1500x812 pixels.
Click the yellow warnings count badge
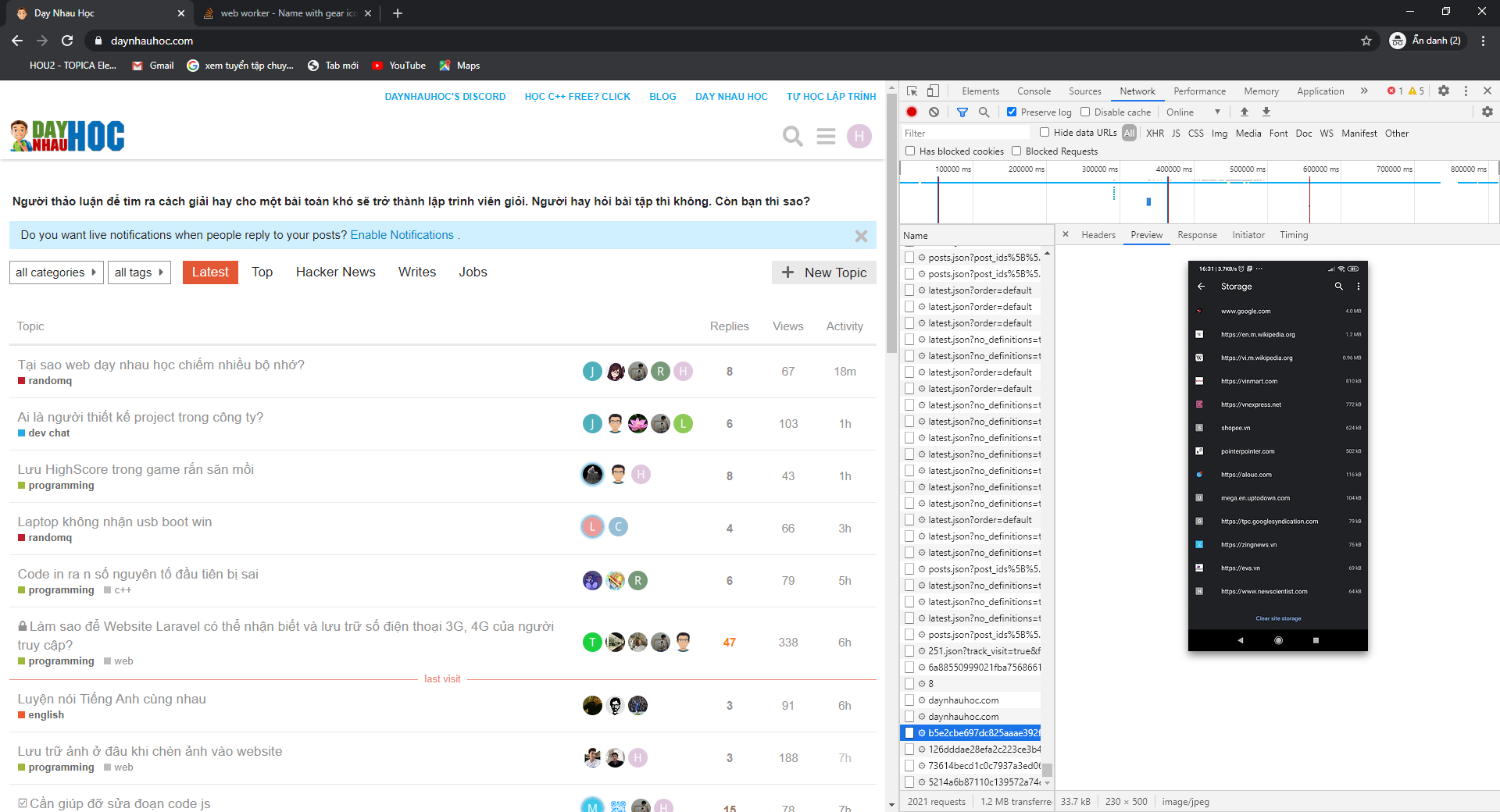click(x=1416, y=91)
